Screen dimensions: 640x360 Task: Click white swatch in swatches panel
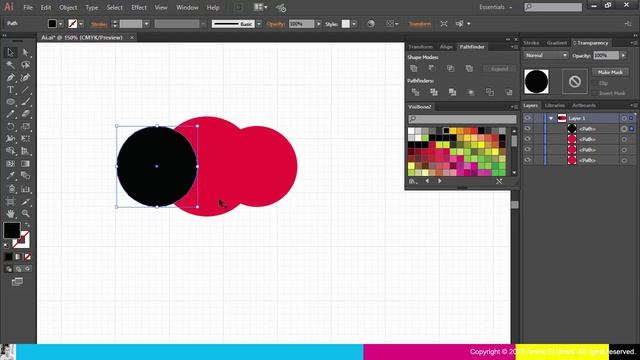click(411, 131)
